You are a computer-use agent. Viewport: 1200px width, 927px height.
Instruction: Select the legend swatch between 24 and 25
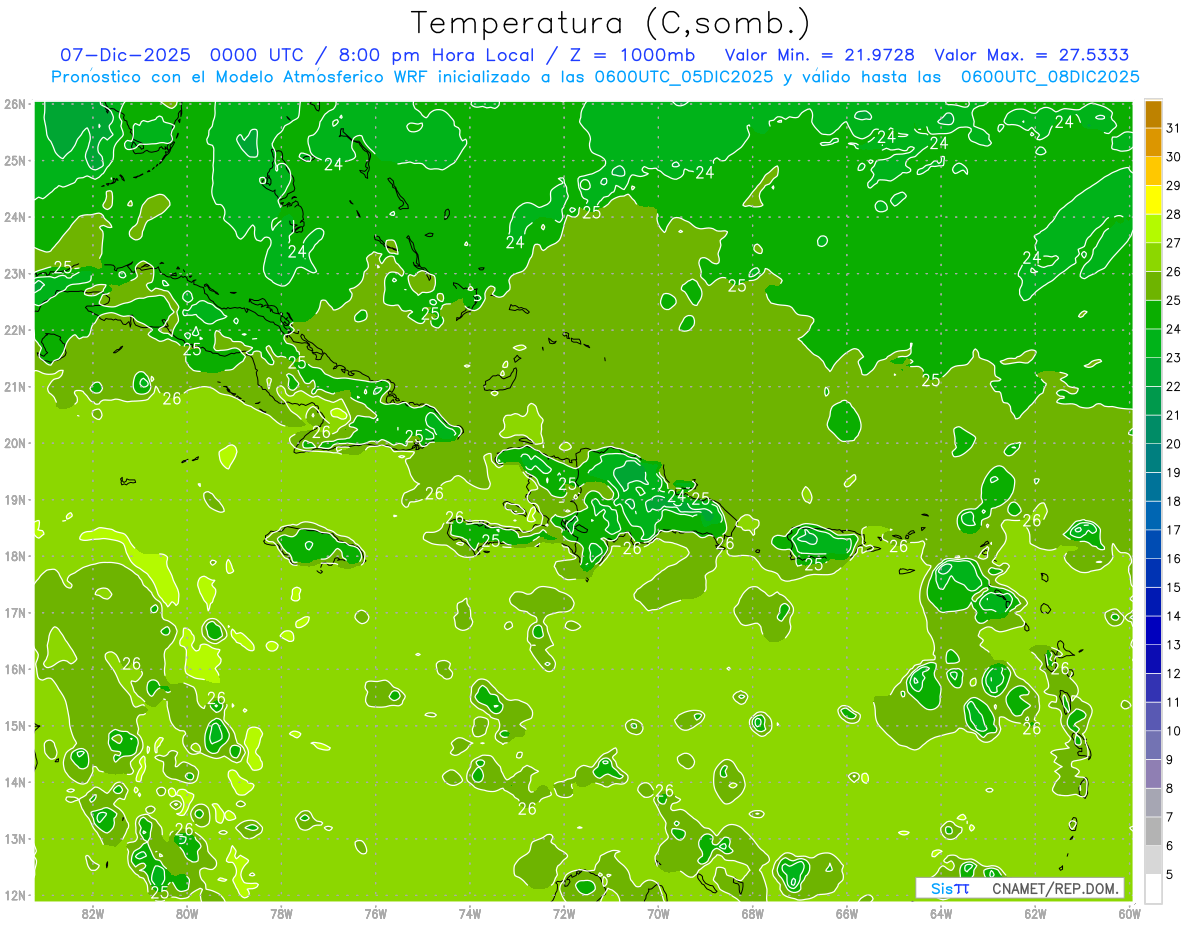[x=1153, y=314]
